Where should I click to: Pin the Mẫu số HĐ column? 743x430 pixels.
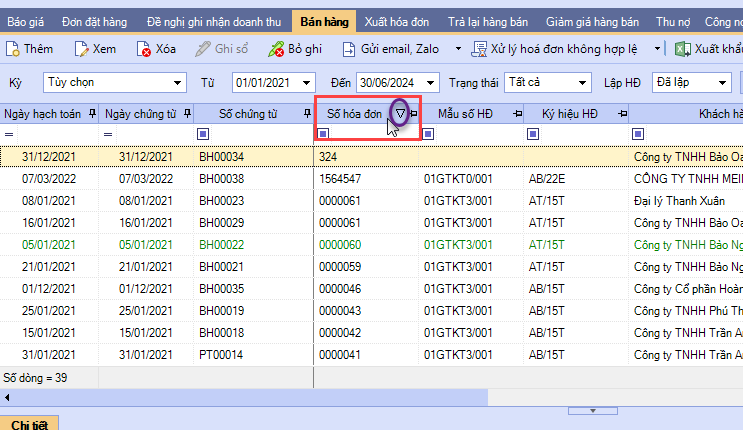pyautogui.click(x=517, y=114)
